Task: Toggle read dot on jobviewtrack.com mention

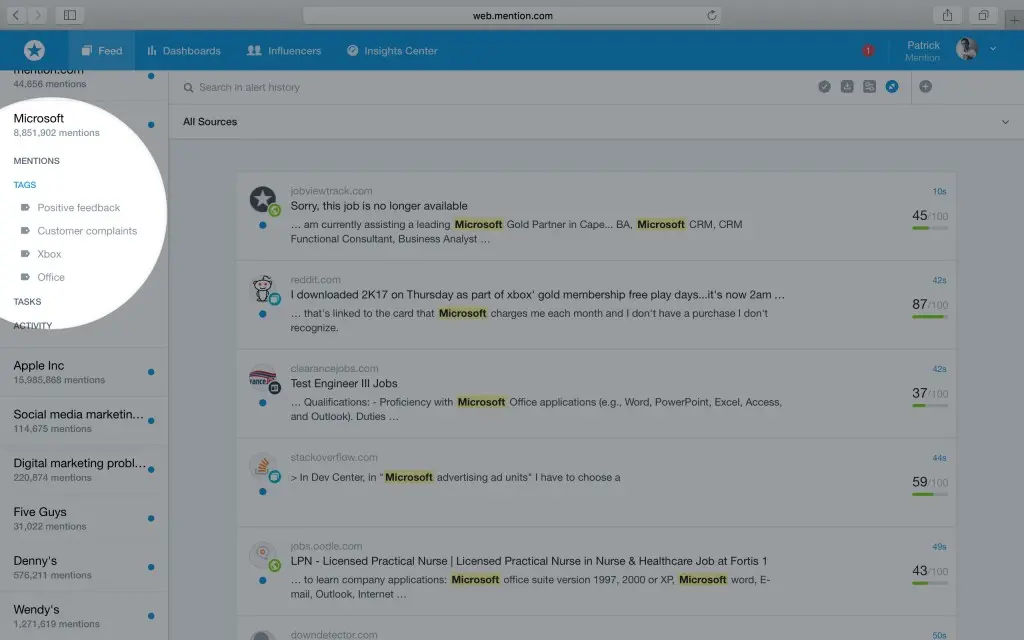Action: tap(262, 225)
